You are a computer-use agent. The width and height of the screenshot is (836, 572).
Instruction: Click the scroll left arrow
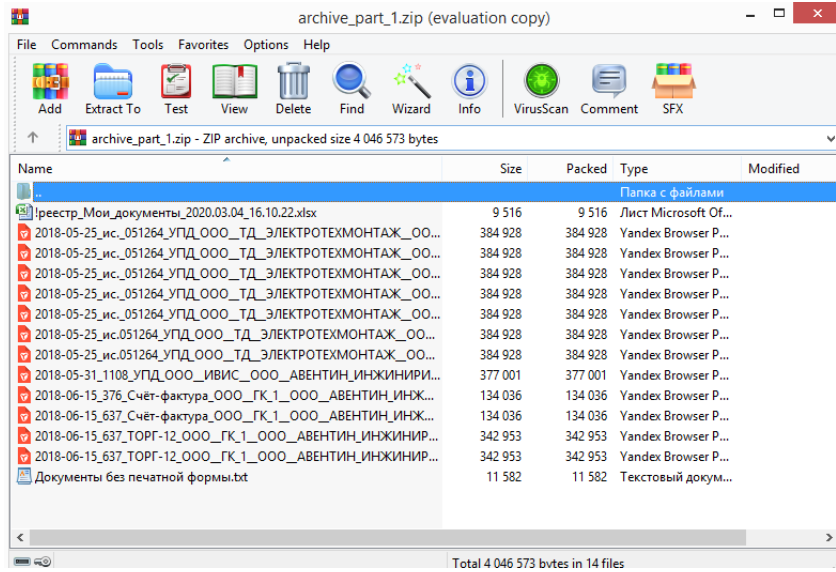pyautogui.click(x=20, y=537)
